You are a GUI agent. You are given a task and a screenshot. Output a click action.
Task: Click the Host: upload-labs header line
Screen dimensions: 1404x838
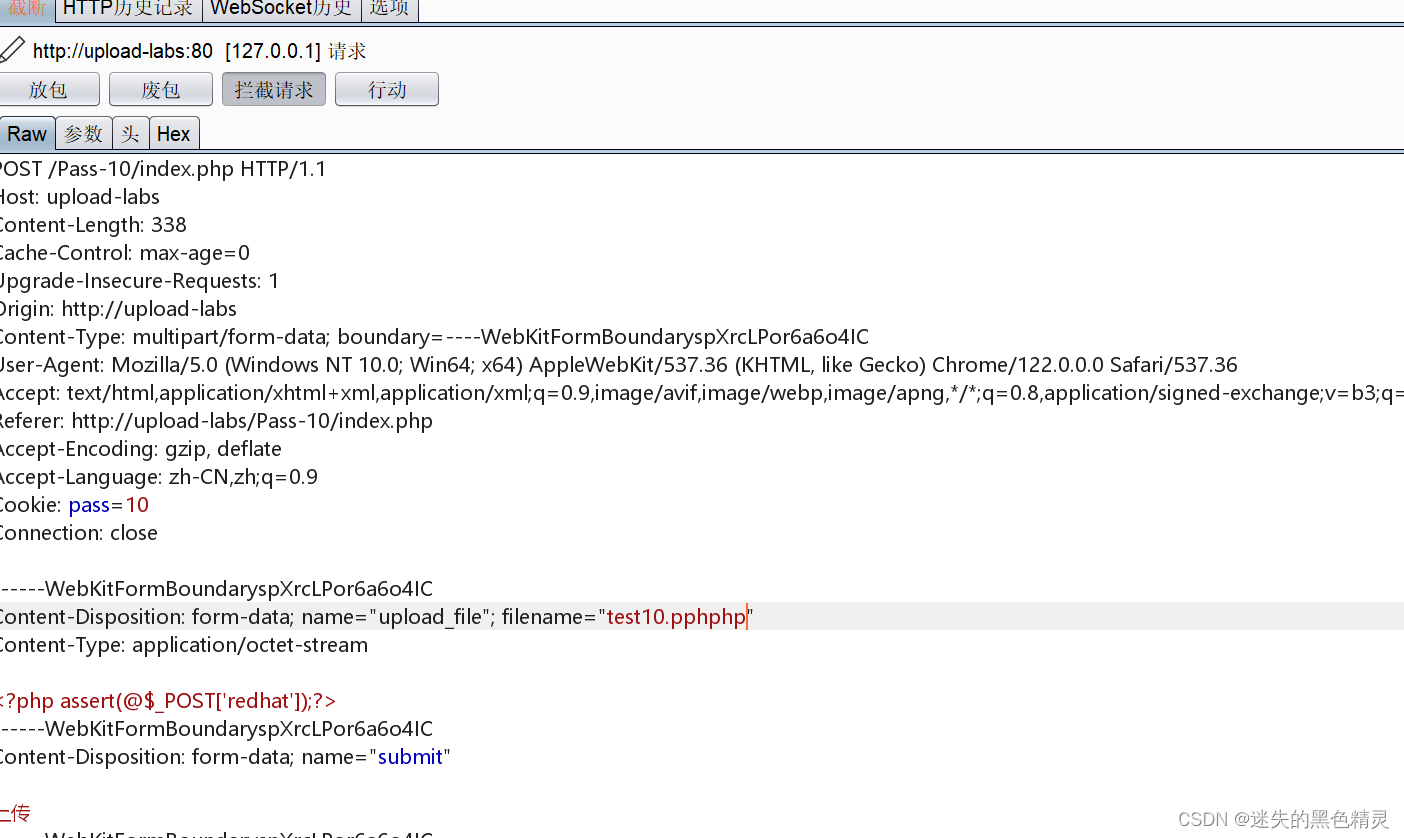tap(79, 197)
